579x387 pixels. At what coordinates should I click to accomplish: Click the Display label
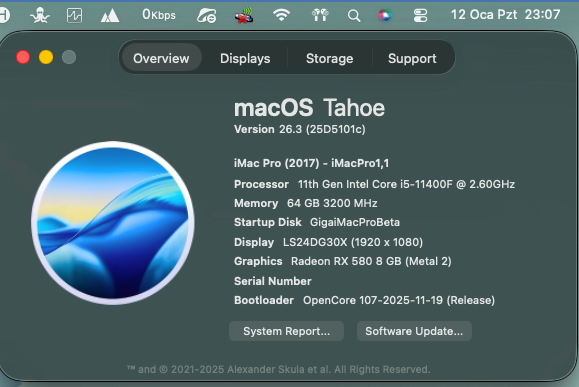click(254, 242)
